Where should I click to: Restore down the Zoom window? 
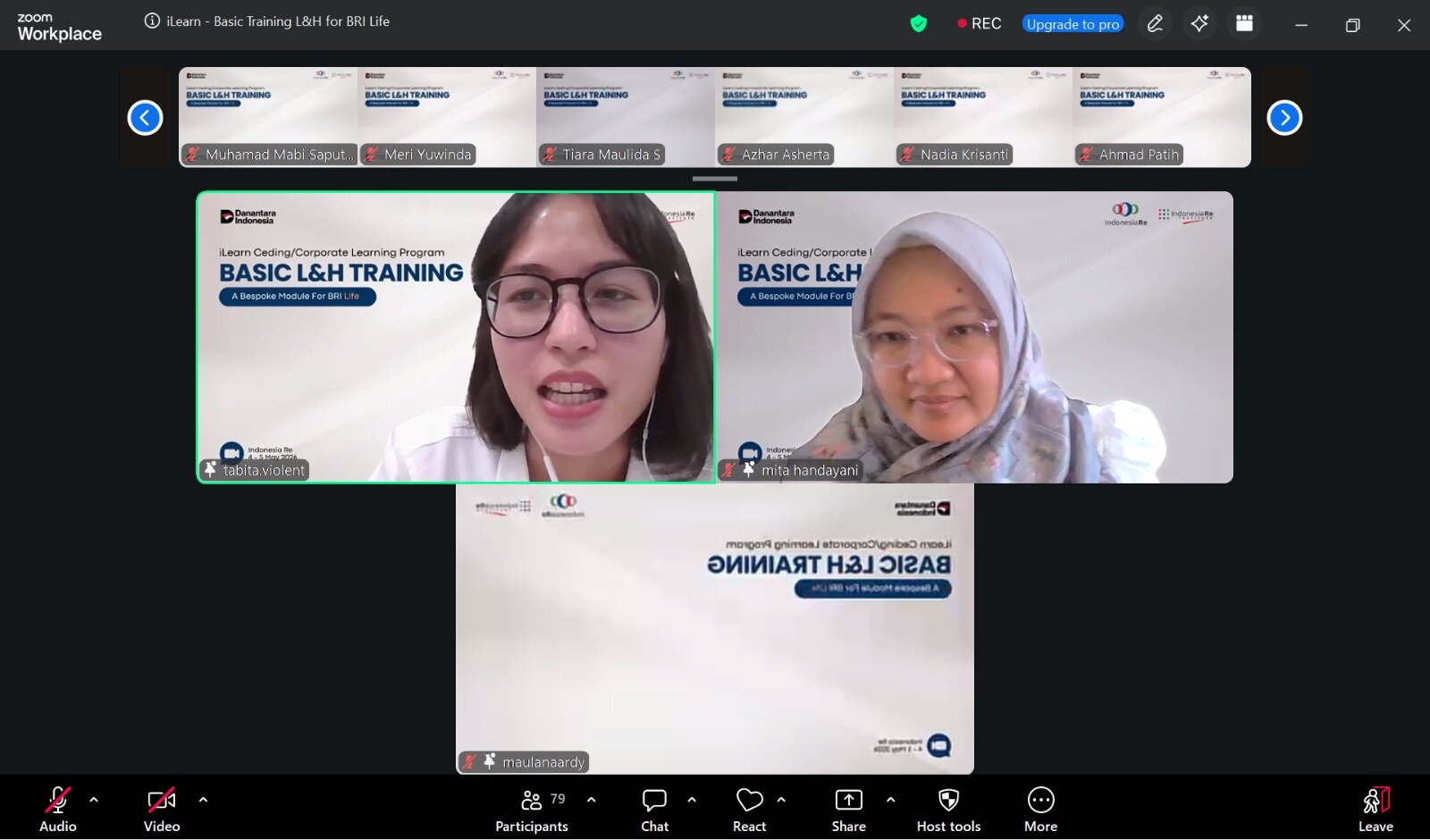[x=1352, y=25]
